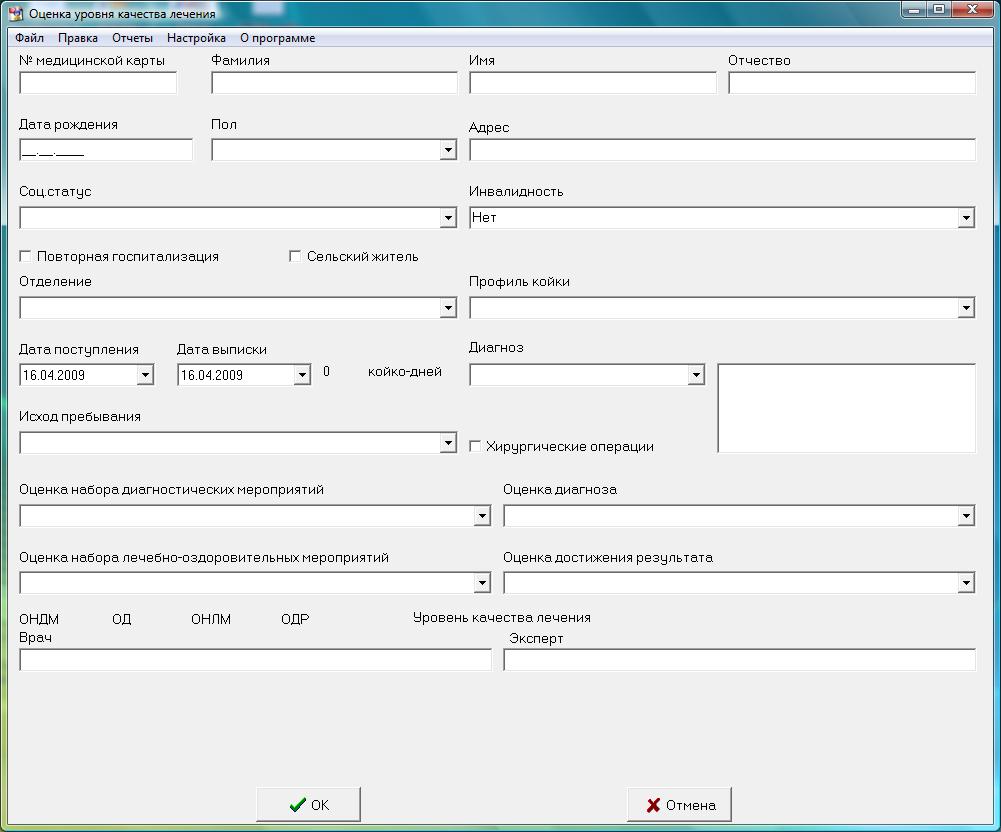Enable Хирургические операции checkbox
This screenshot has height=832, width=1001.
click(x=475, y=446)
